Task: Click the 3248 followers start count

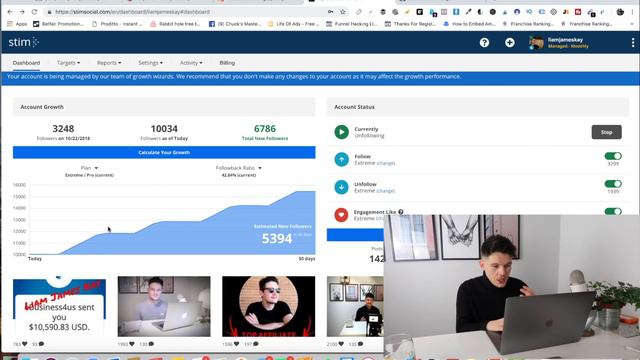Action: pos(63,129)
